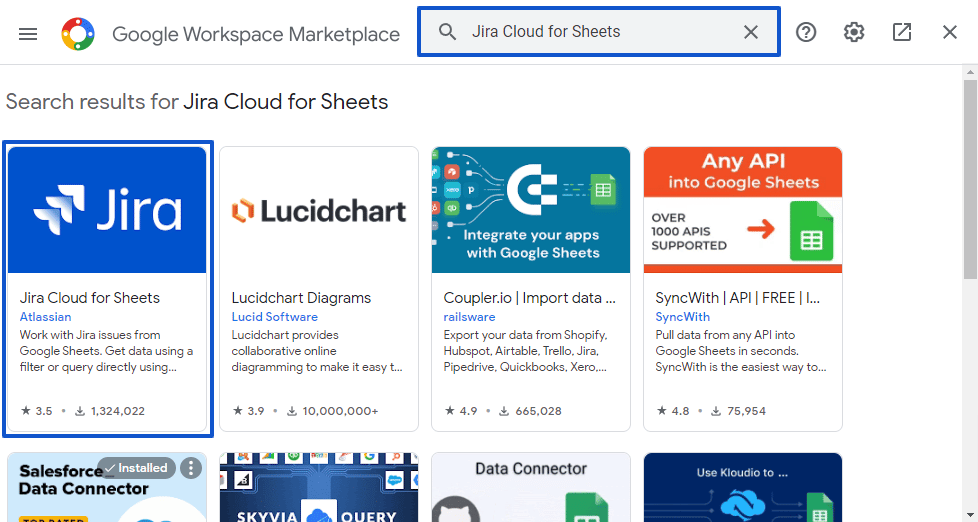978x522 pixels.
Task: Open the hamburger main menu
Action: 28,33
